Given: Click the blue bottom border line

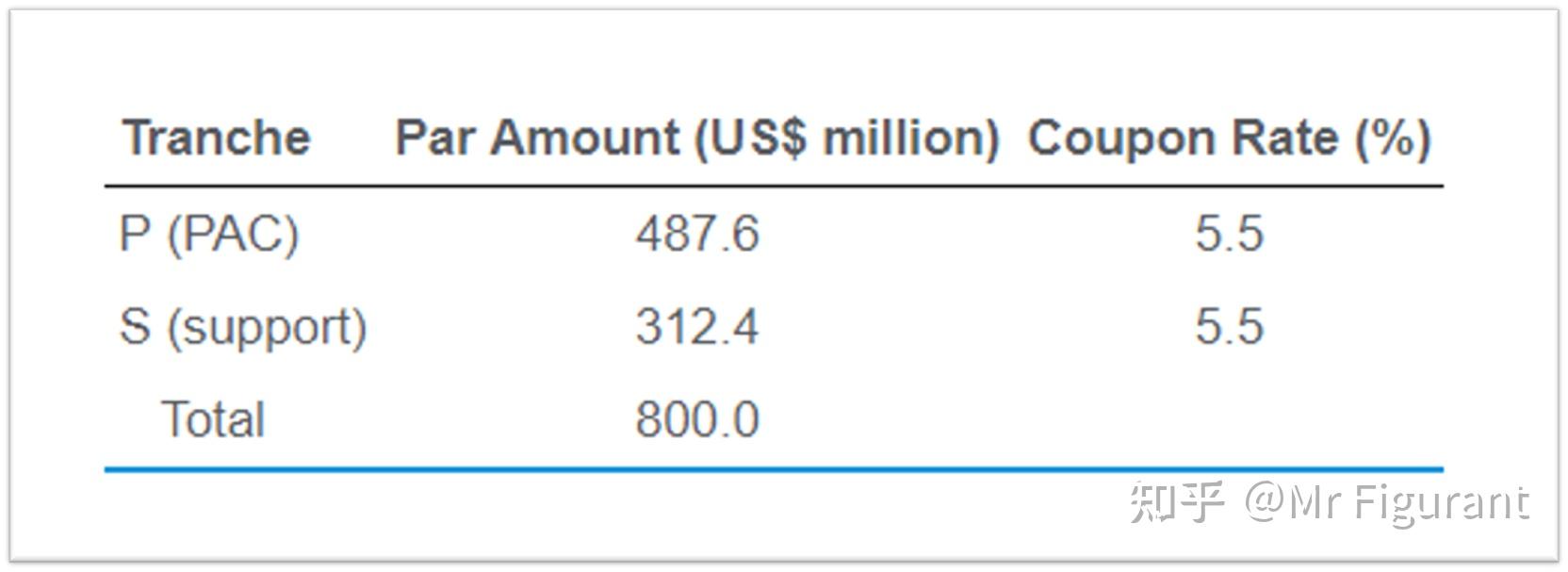Looking at the screenshot, I should pos(774,468).
